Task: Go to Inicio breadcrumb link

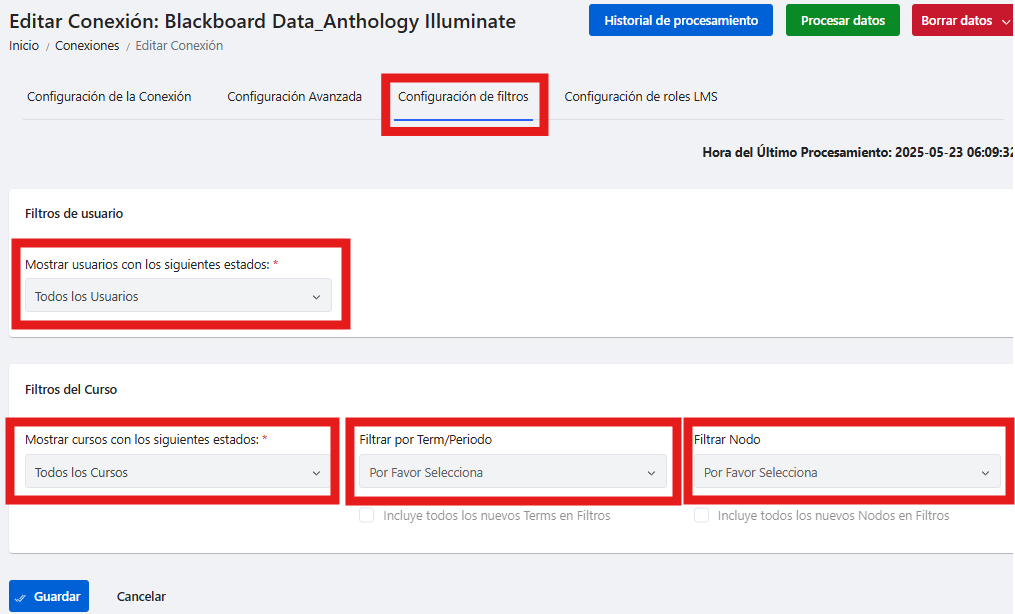Action: (24, 46)
